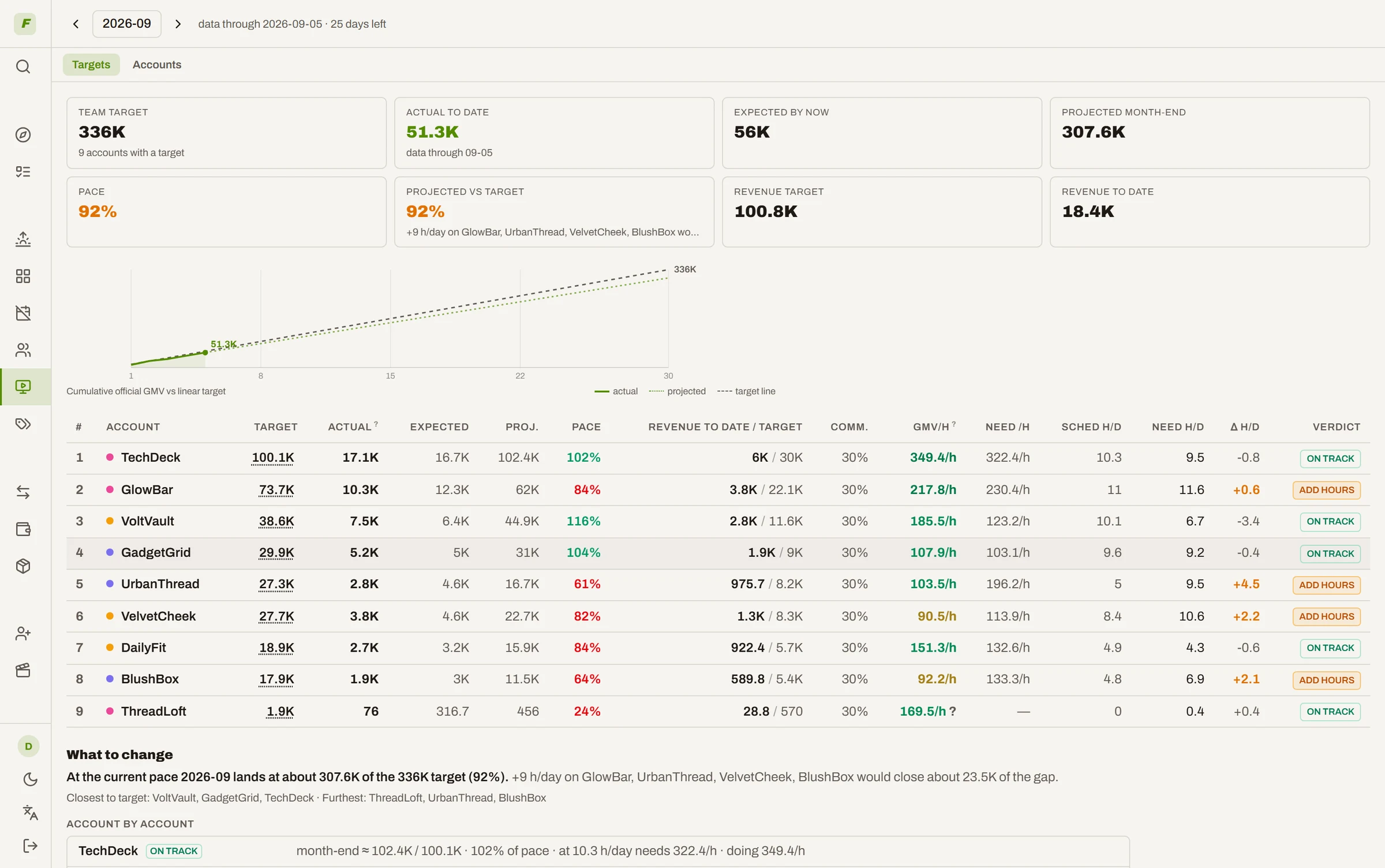
Task: Open the wallet icon in sidebar
Action: coord(23,529)
